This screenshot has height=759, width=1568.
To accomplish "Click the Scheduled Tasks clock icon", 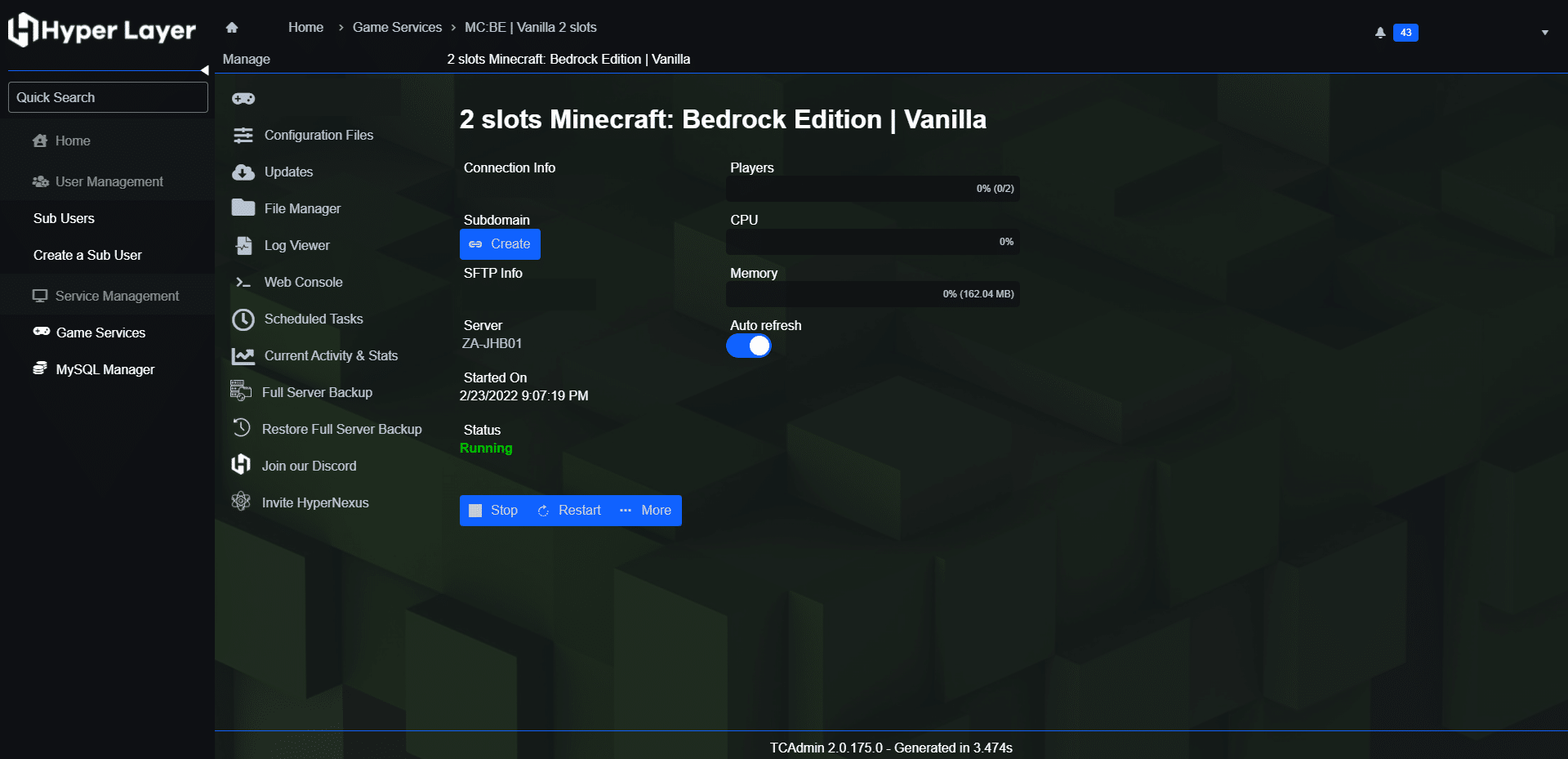I will (243, 319).
